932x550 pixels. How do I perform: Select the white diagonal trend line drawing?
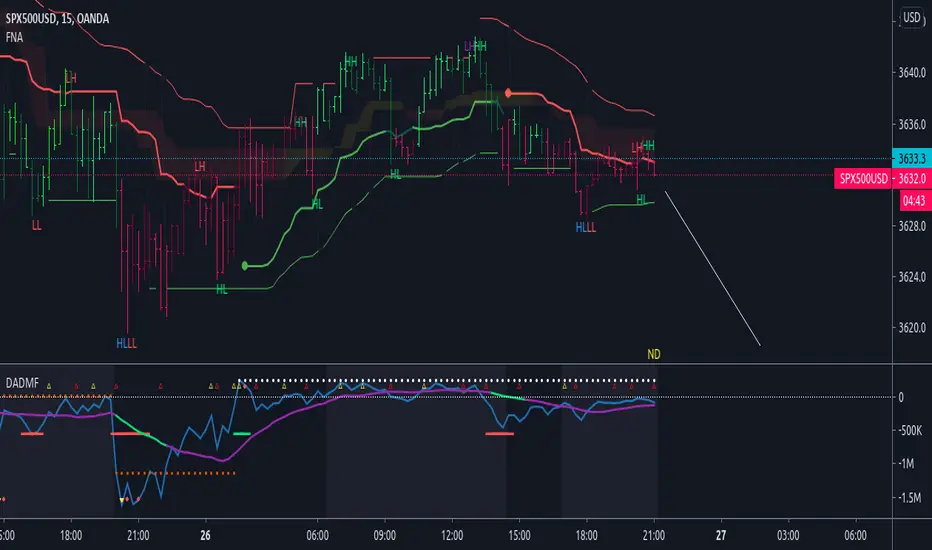tap(712, 268)
